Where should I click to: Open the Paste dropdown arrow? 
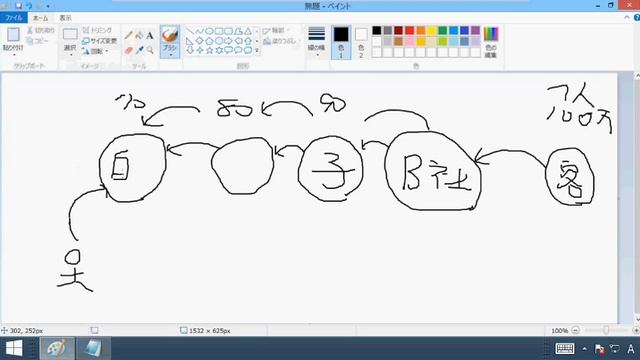pyautogui.click(x=13, y=55)
